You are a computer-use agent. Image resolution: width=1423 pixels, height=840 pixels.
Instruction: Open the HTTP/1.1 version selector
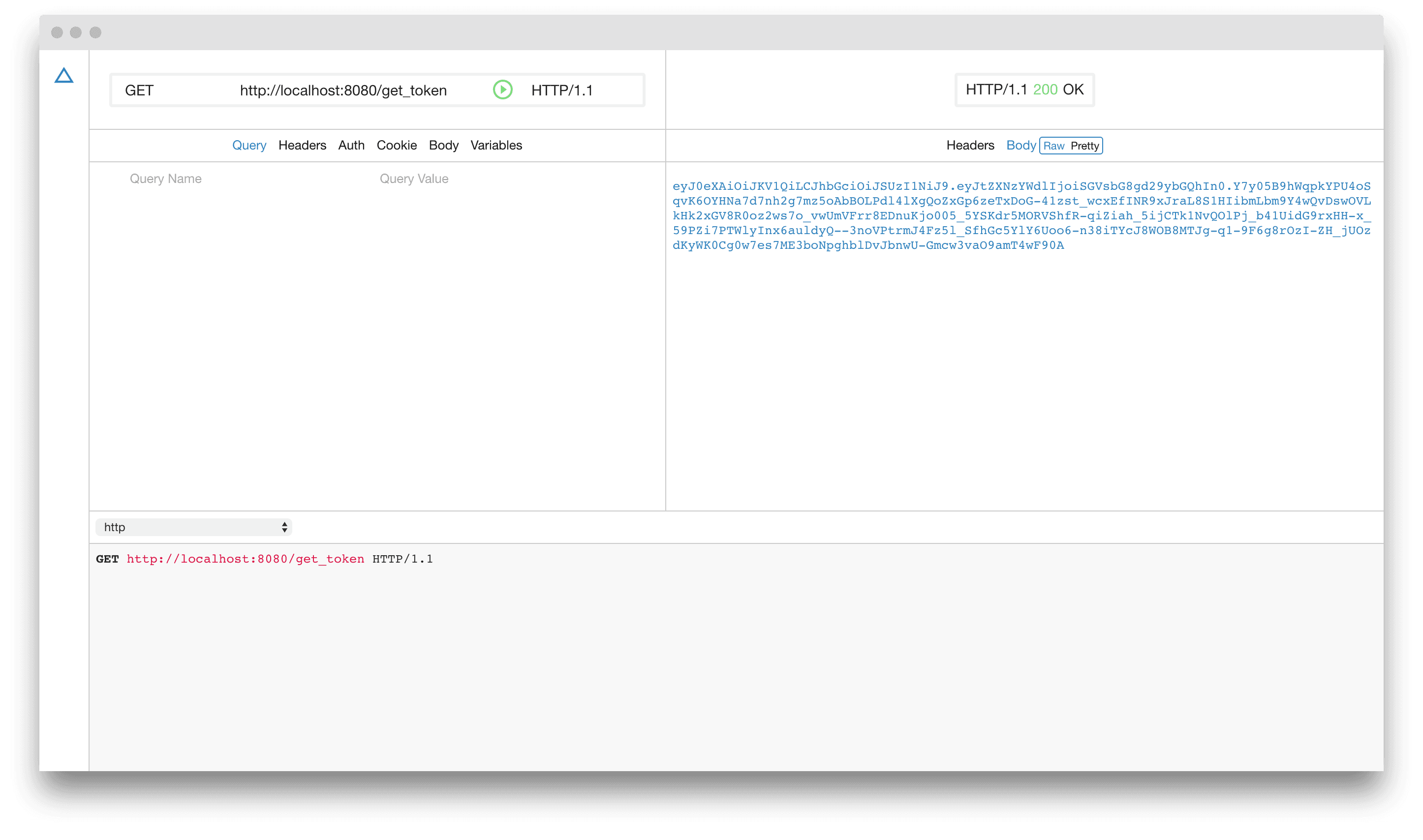[562, 90]
